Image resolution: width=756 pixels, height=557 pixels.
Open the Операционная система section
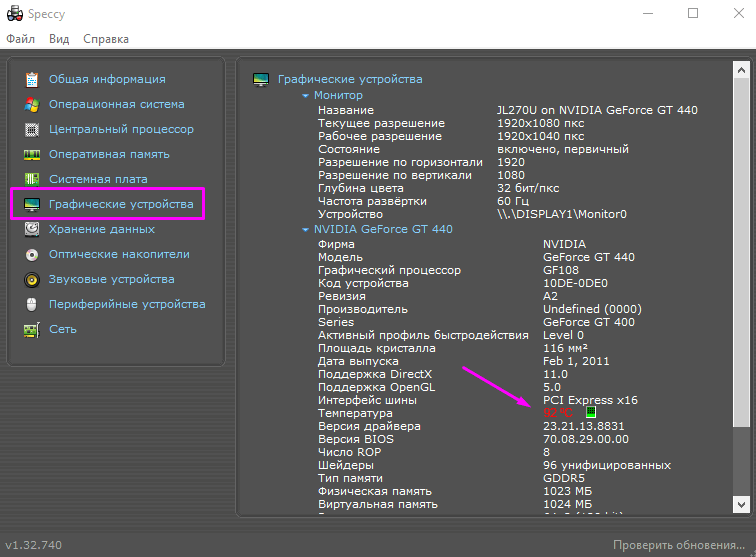click(117, 104)
